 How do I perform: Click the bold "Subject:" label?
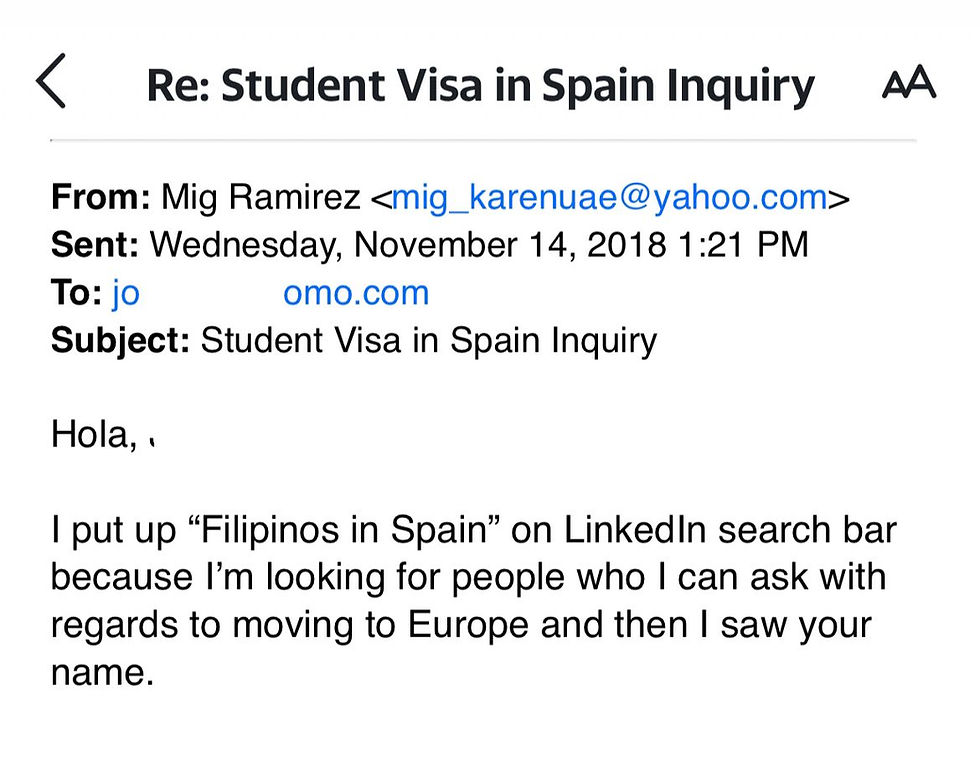click(x=120, y=341)
